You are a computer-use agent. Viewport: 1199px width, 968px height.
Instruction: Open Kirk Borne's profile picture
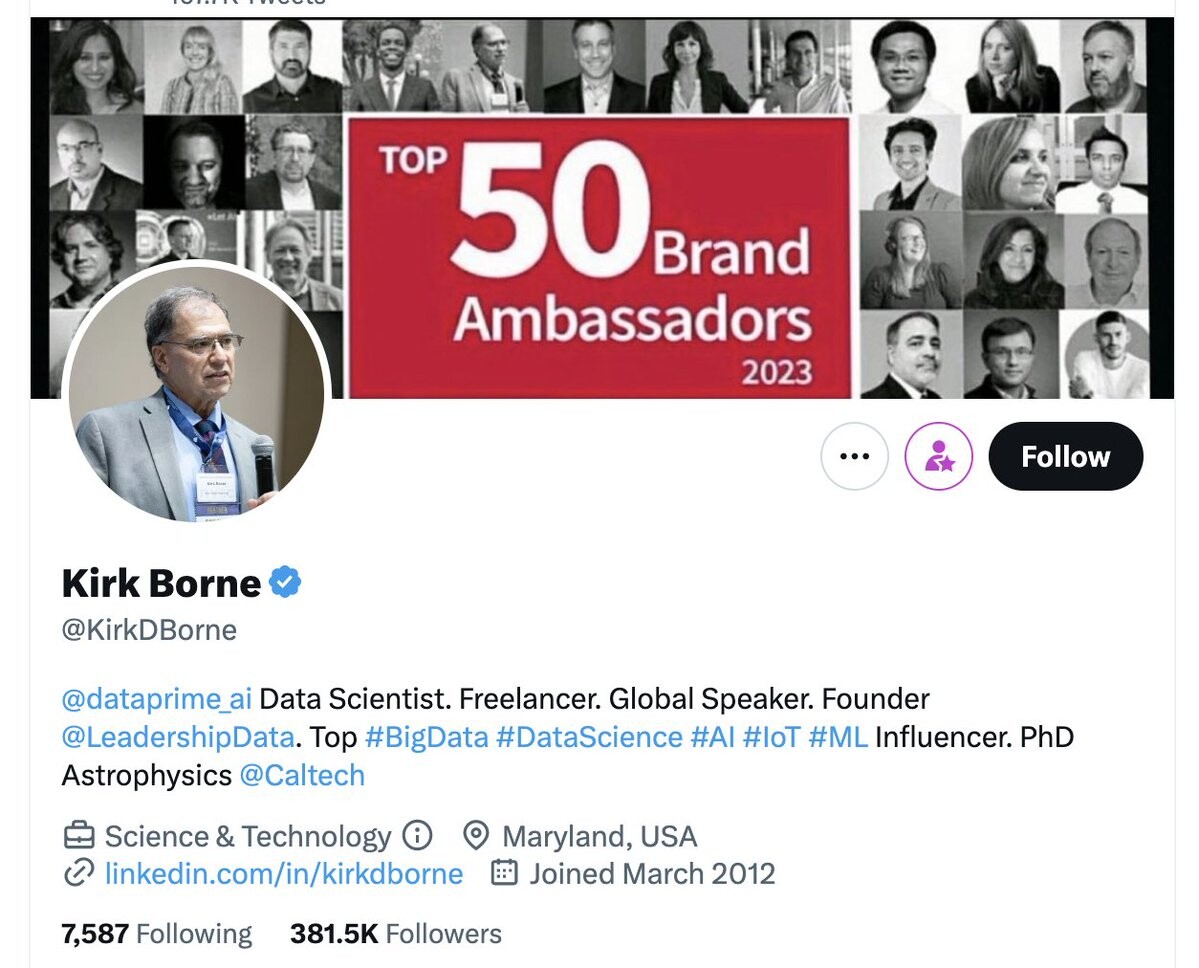pos(196,392)
